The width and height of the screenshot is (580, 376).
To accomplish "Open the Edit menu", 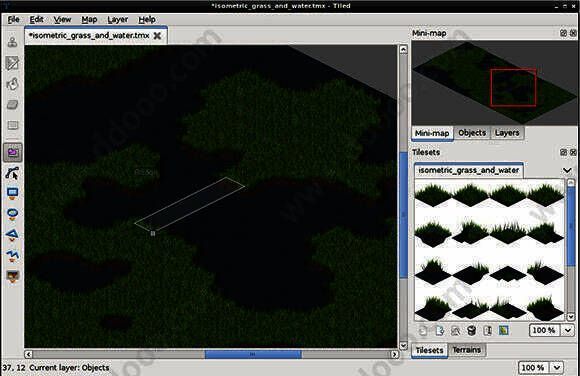I will 36,19.
